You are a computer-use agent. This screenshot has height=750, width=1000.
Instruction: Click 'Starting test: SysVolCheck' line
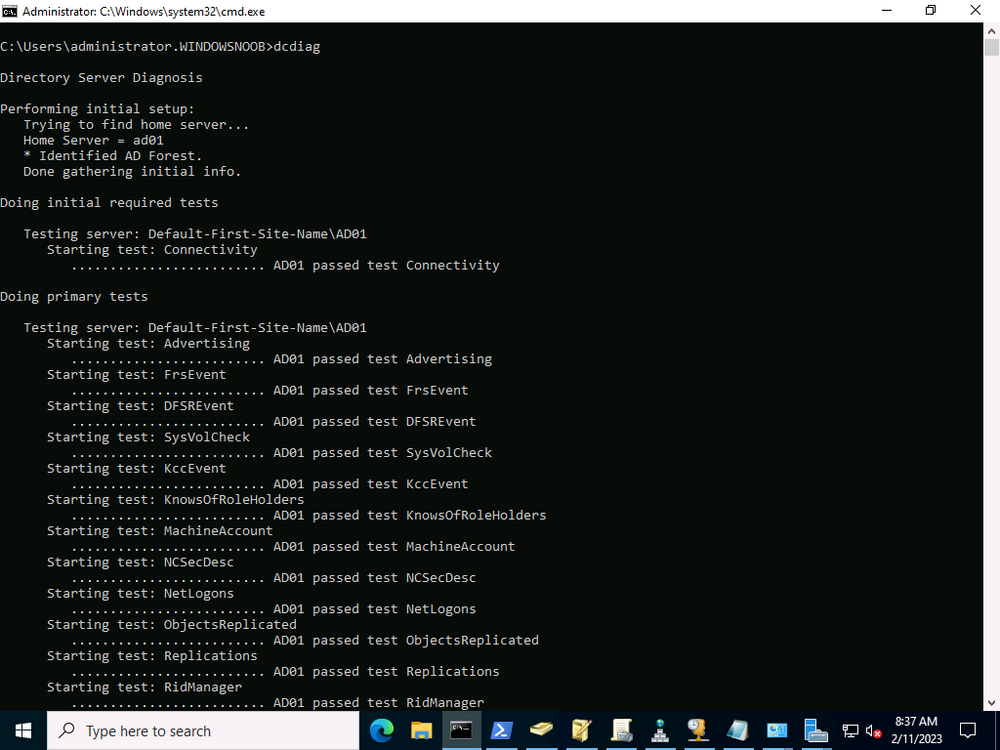coord(148,437)
